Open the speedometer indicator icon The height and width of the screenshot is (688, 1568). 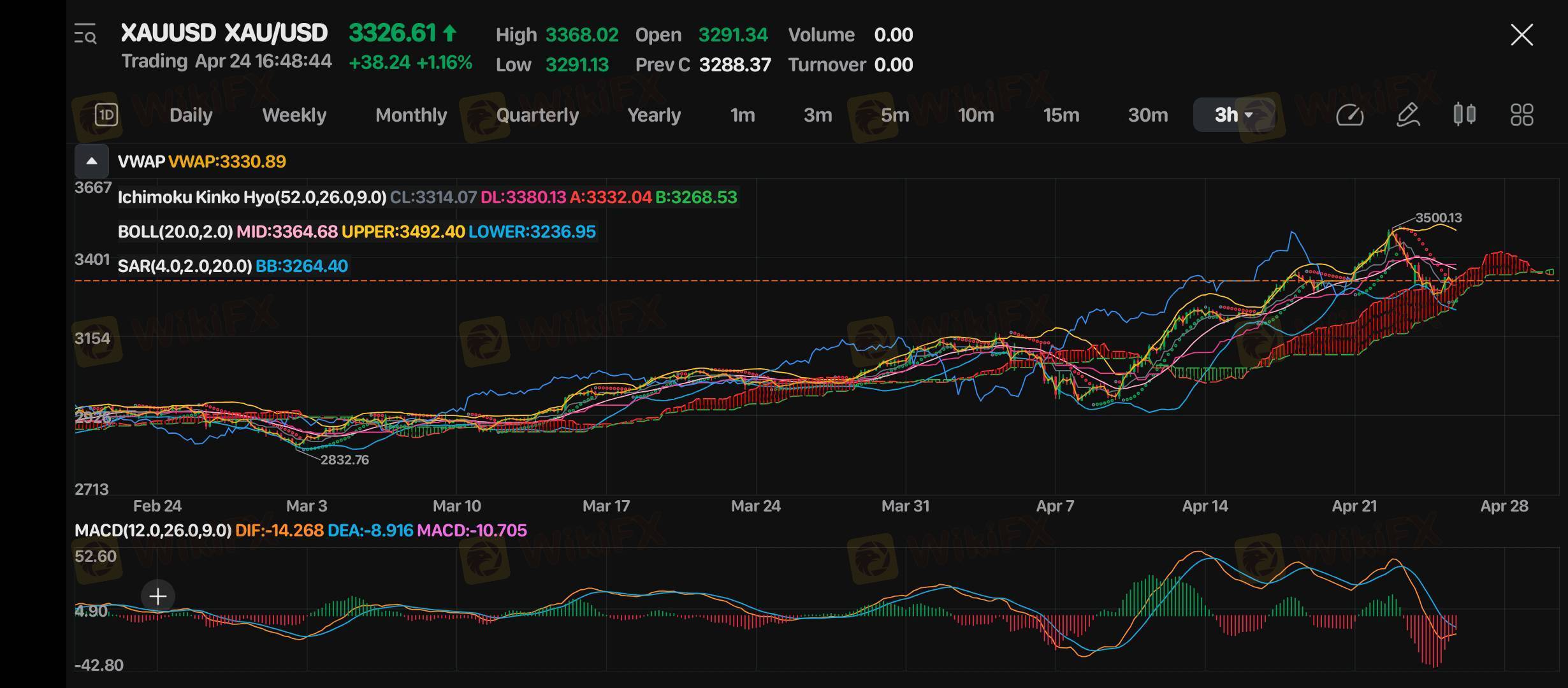pyautogui.click(x=1349, y=115)
